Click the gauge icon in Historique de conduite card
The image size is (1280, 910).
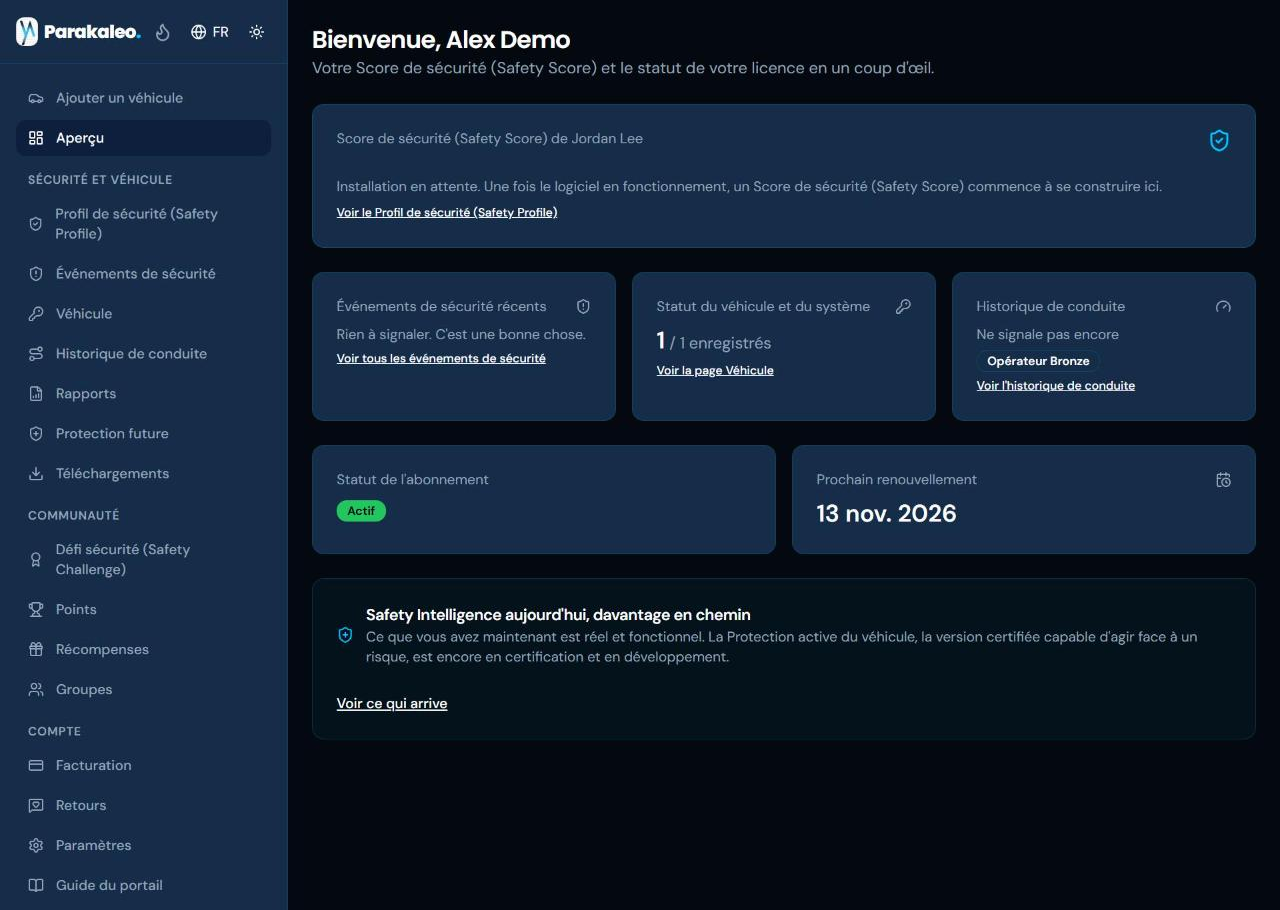point(1223,307)
